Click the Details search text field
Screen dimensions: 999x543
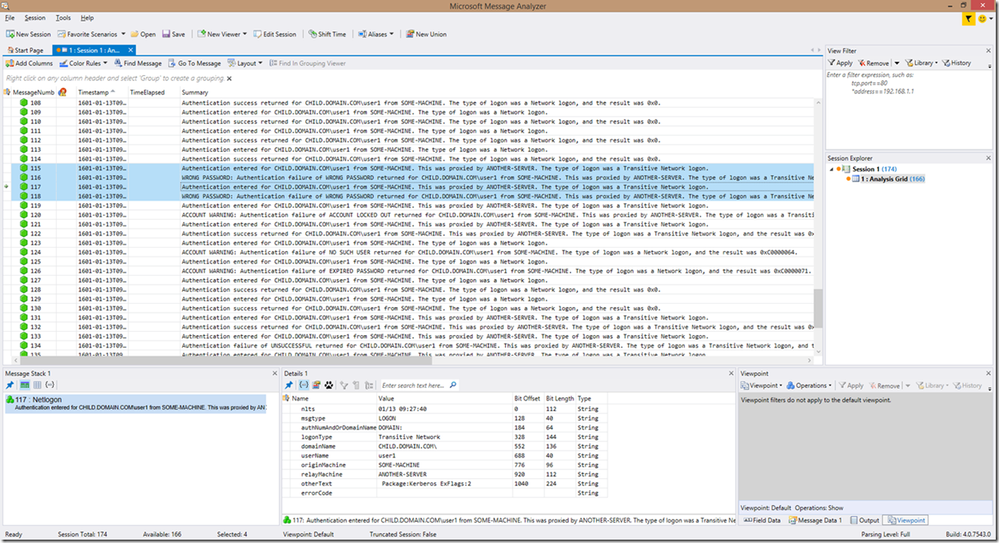point(413,385)
